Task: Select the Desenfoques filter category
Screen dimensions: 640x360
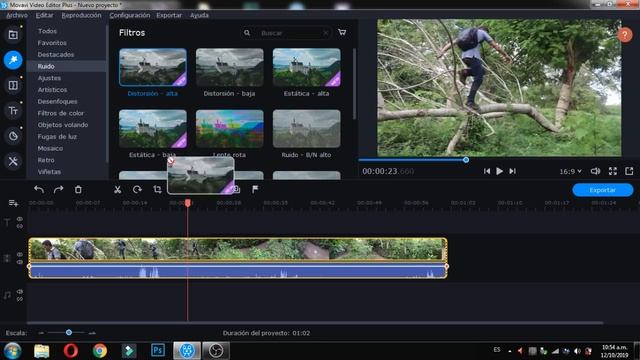Action: click(57, 102)
